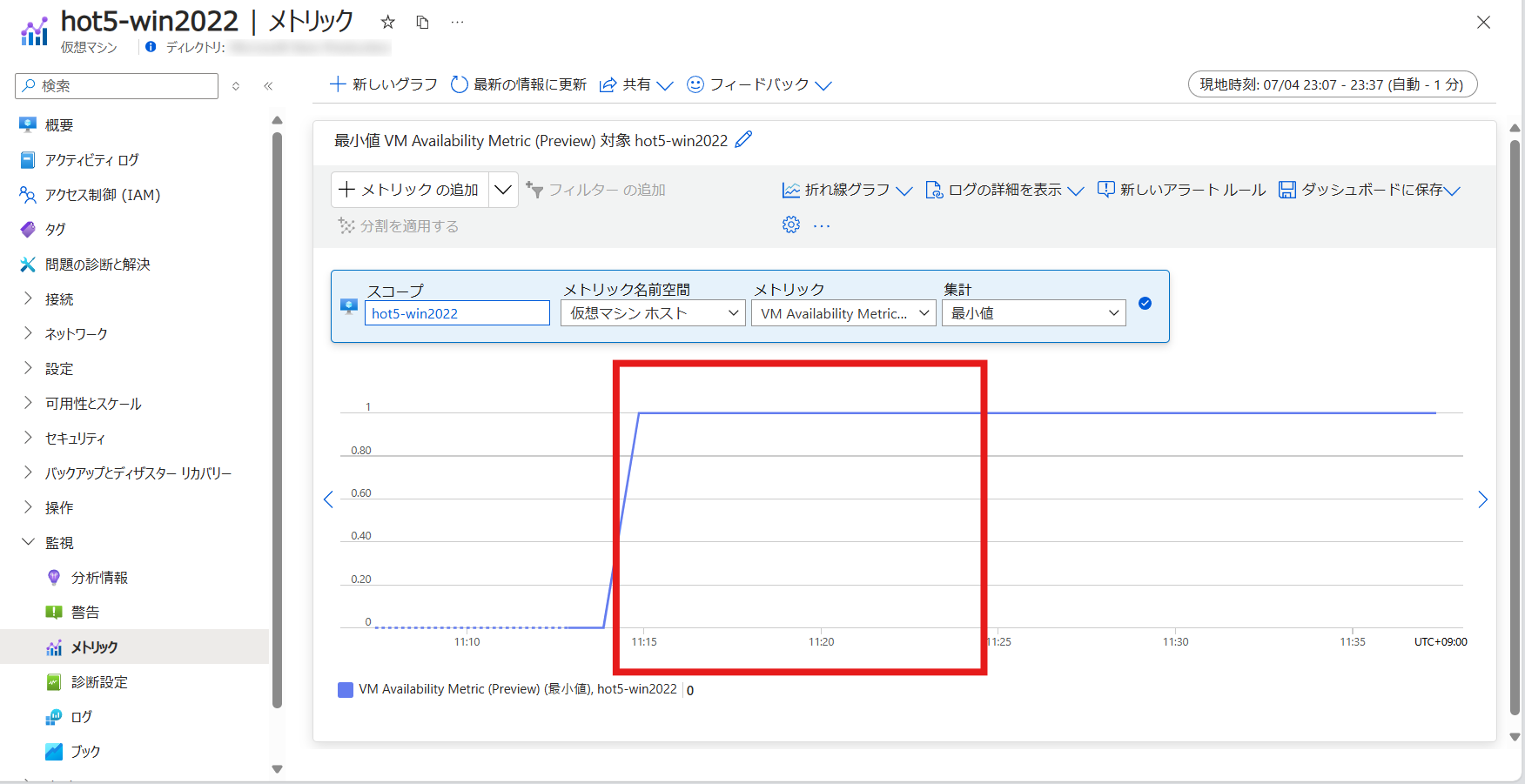Click the main panel scrollbar
The height and width of the screenshot is (784, 1525).
pyautogui.click(x=1515, y=426)
